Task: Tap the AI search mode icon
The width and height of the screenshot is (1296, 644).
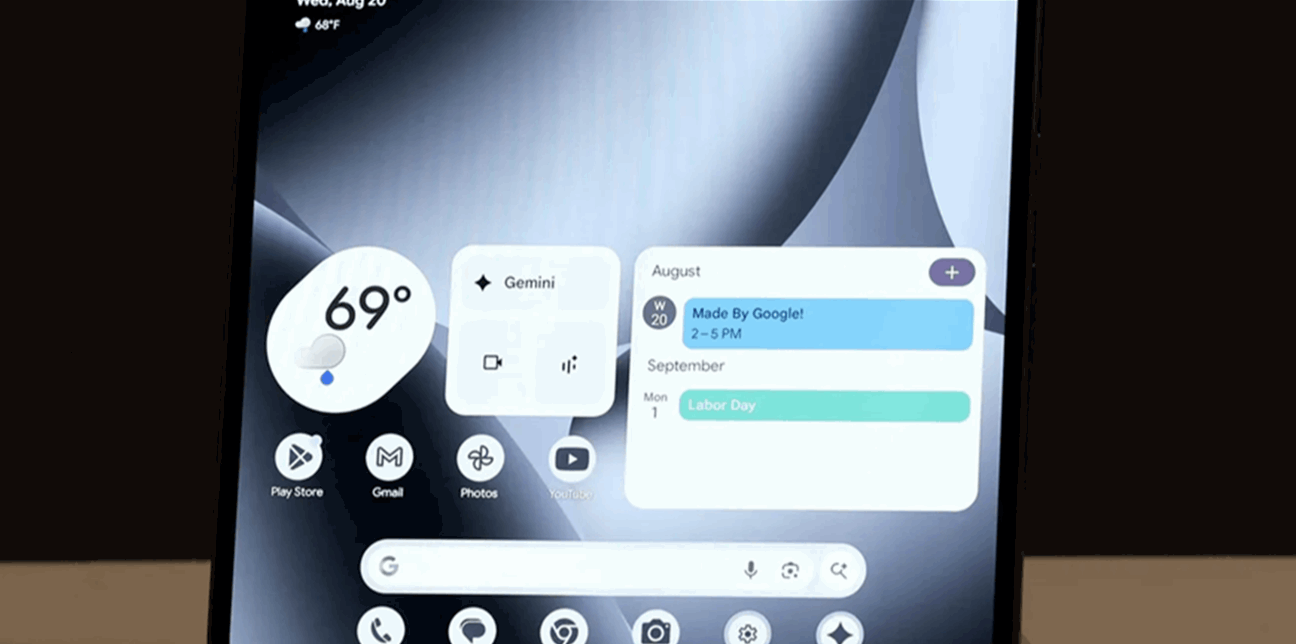Action: click(x=838, y=571)
